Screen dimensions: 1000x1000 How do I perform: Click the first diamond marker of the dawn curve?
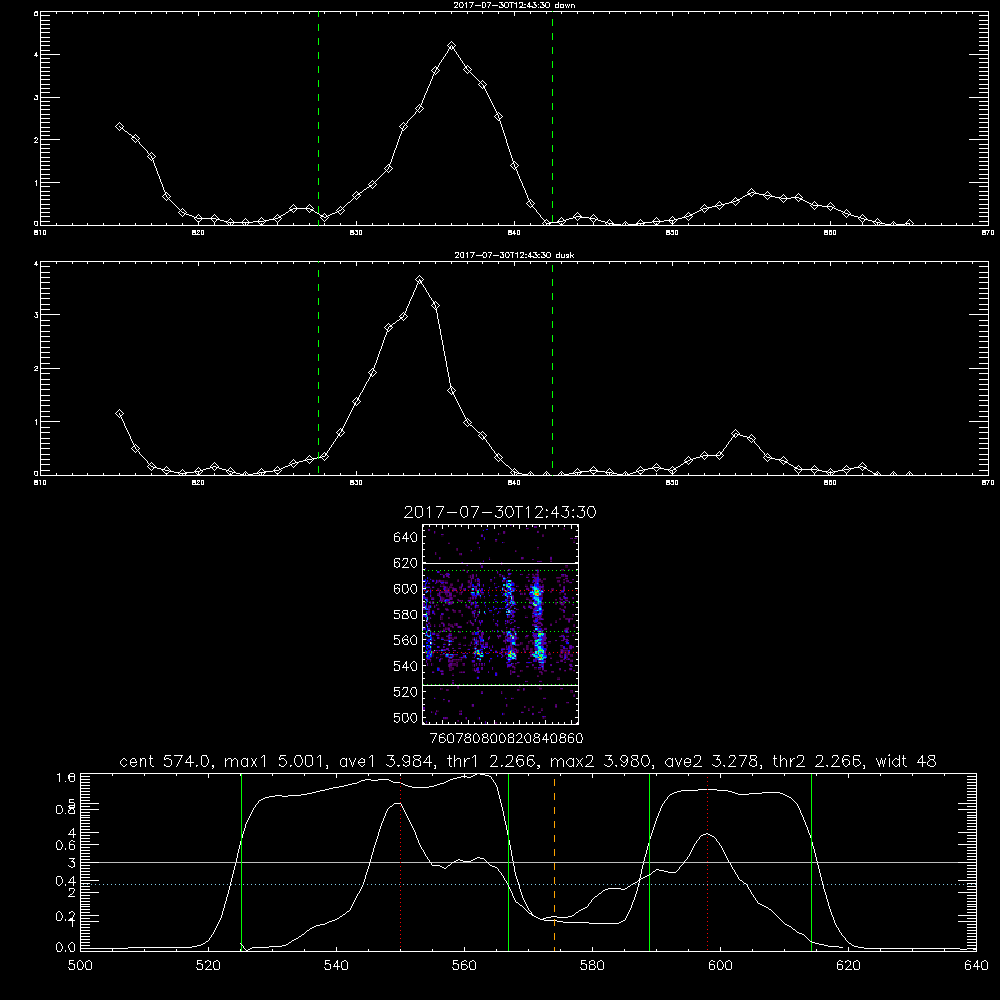(x=119, y=127)
